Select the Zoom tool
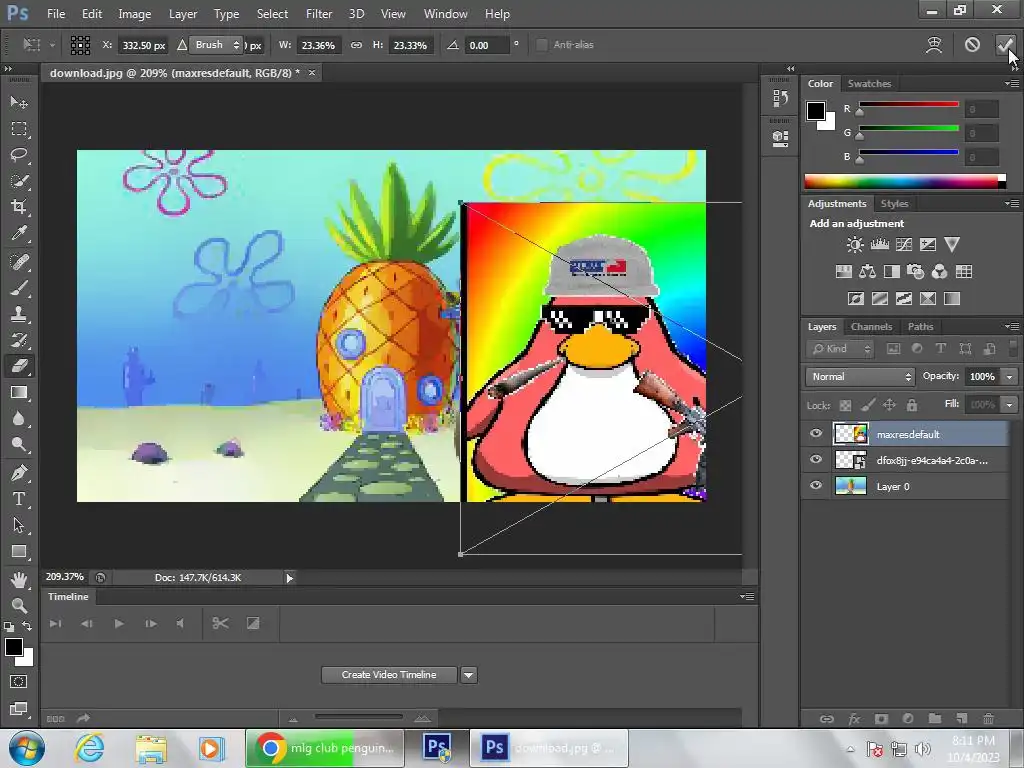The height and width of the screenshot is (768, 1024). tap(19, 605)
